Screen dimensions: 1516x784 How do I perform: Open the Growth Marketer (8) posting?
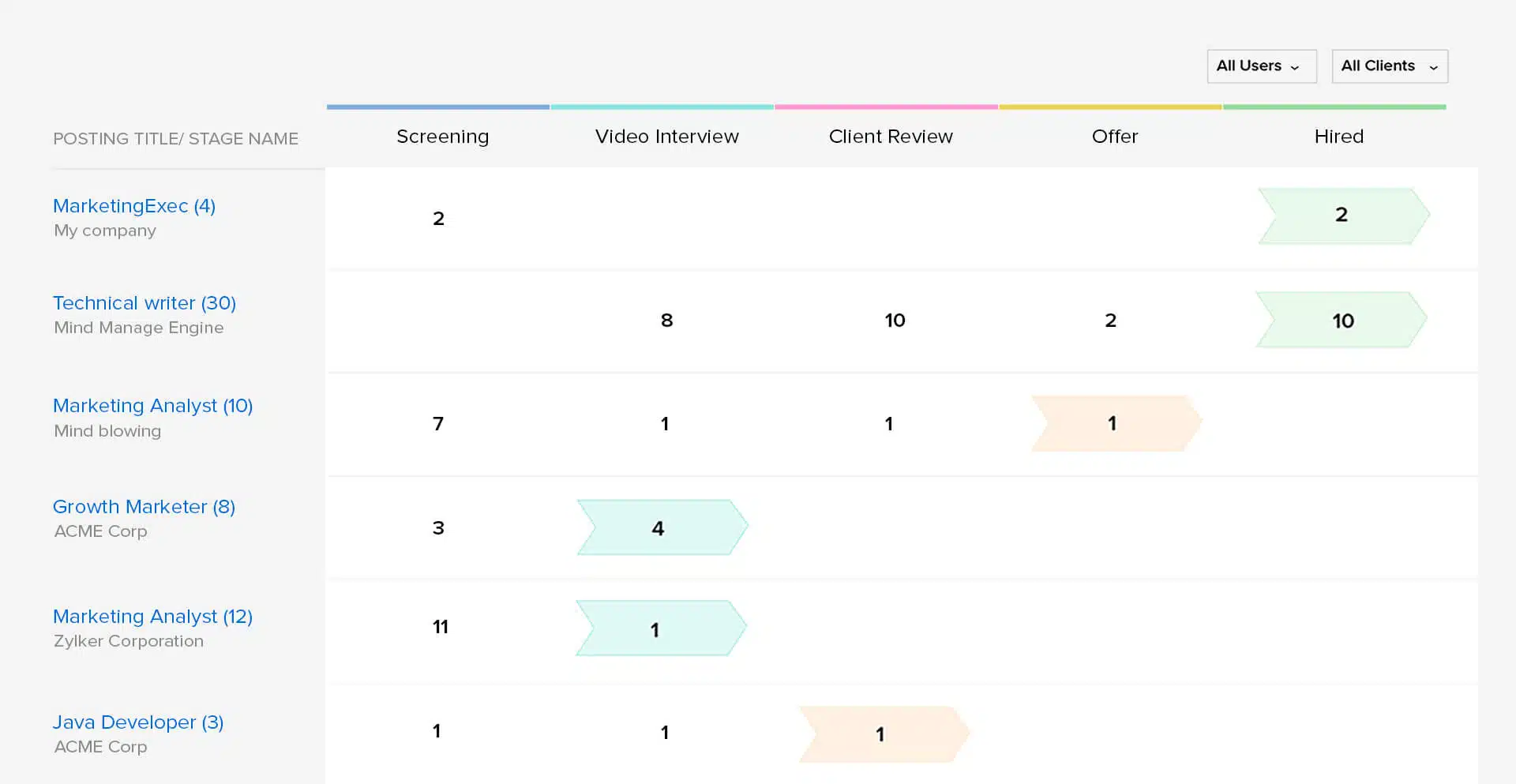pyautogui.click(x=144, y=506)
